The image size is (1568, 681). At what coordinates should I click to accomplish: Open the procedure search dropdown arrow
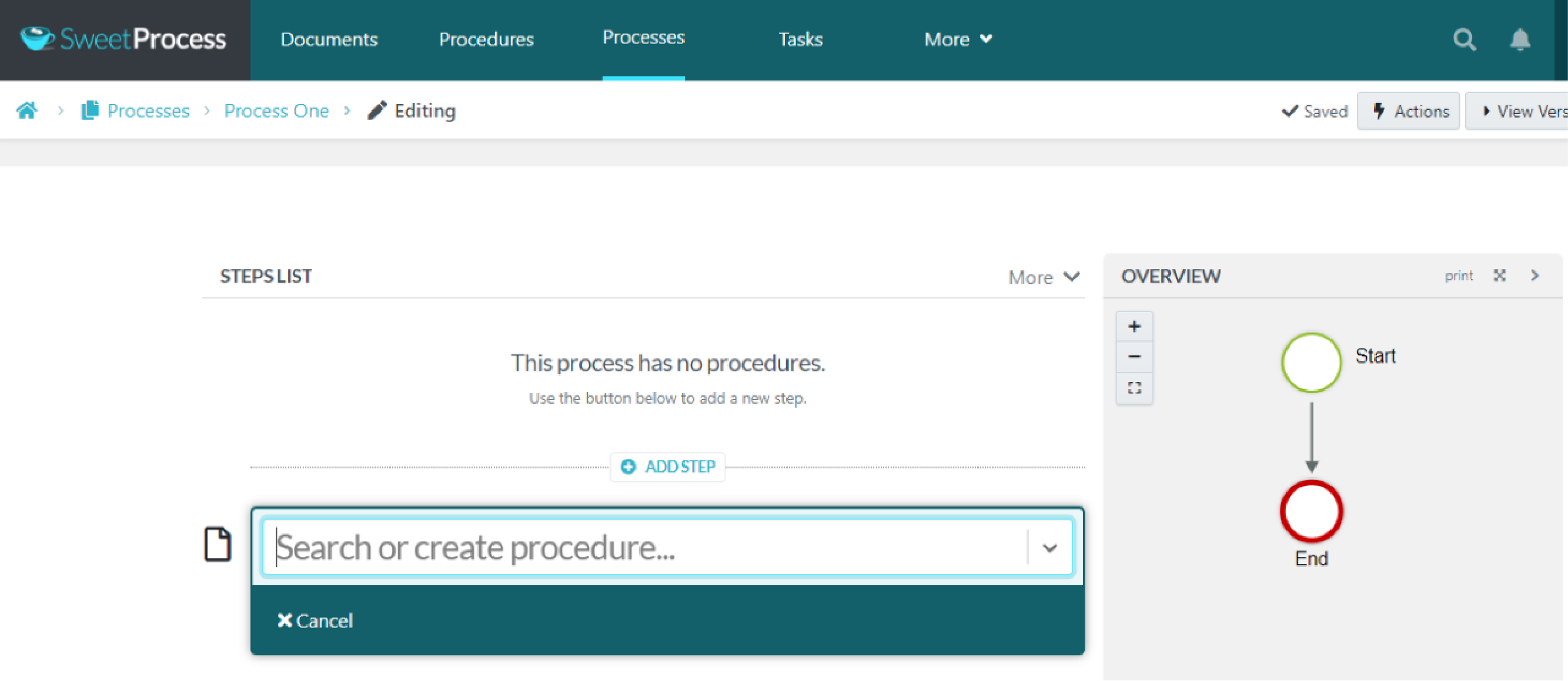coord(1049,548)
